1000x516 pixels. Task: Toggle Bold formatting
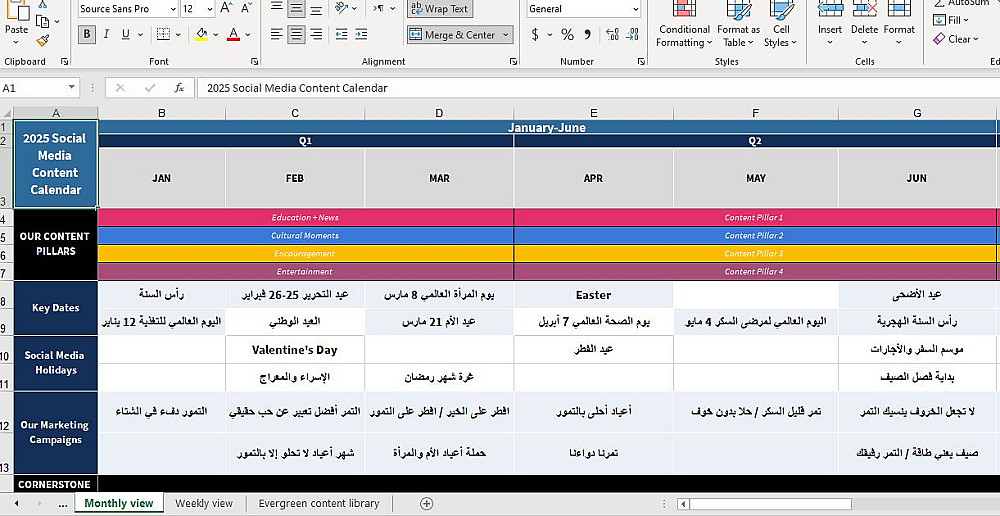(87, 34)
